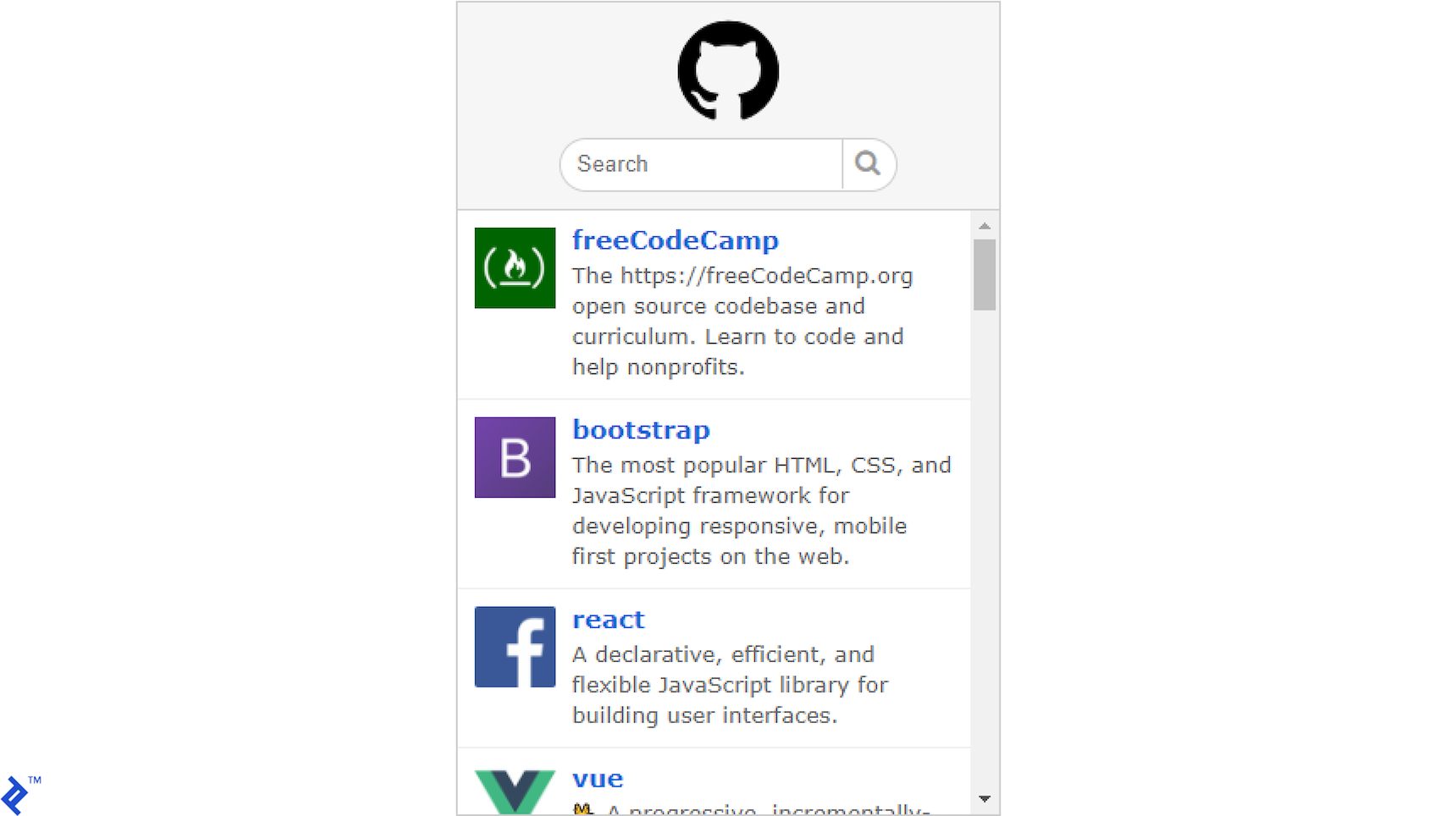The image size is (1456, 816).
Task: Click the purple Bootstrap logo icon
Action: pos(514,457)
